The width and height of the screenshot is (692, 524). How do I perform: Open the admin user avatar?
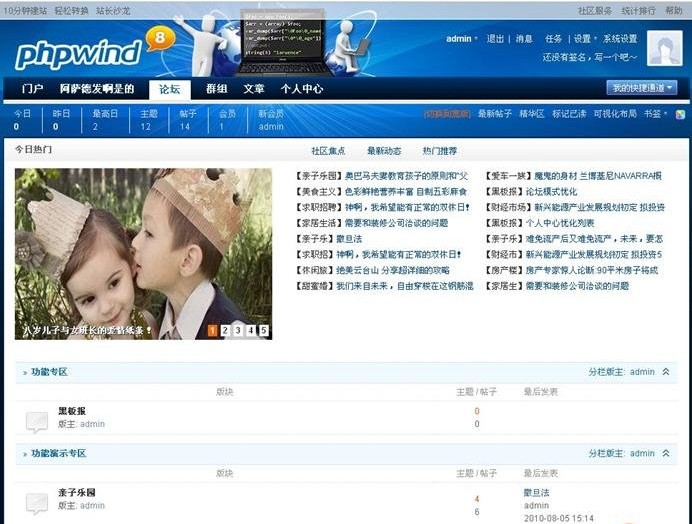tap(665, 49)
